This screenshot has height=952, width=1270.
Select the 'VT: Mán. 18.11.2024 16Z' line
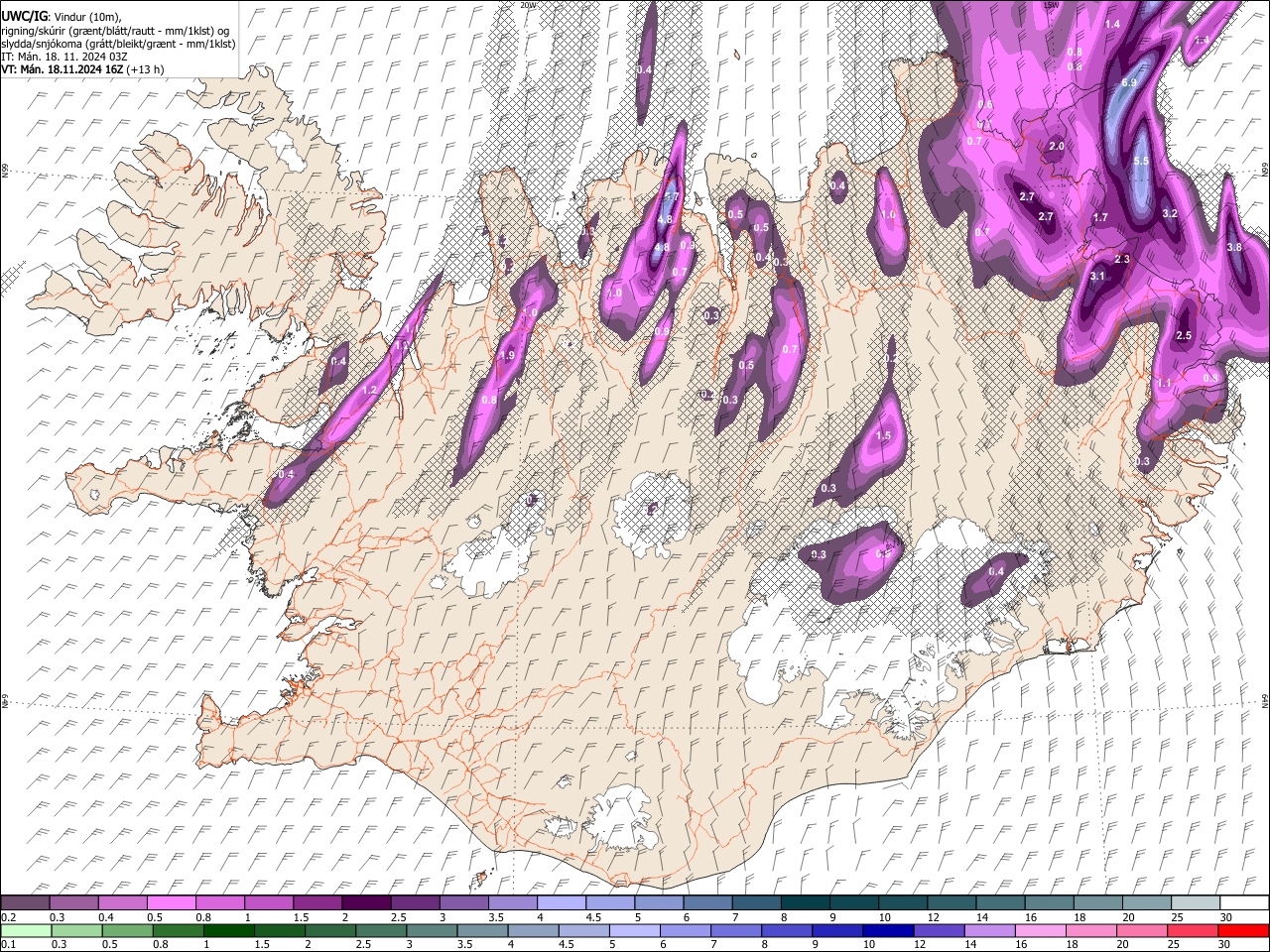[62, 69]
